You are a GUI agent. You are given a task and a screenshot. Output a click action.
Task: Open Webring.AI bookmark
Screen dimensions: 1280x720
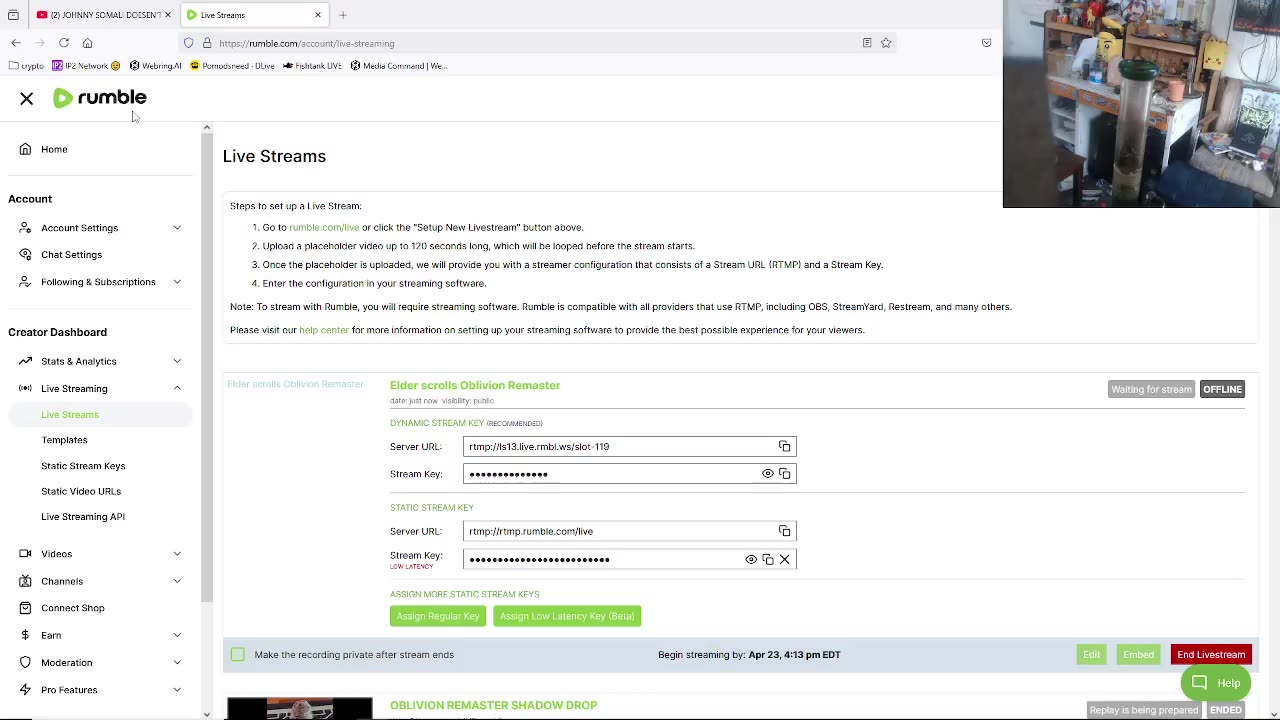pyautogui.click(x=156, y=66)
